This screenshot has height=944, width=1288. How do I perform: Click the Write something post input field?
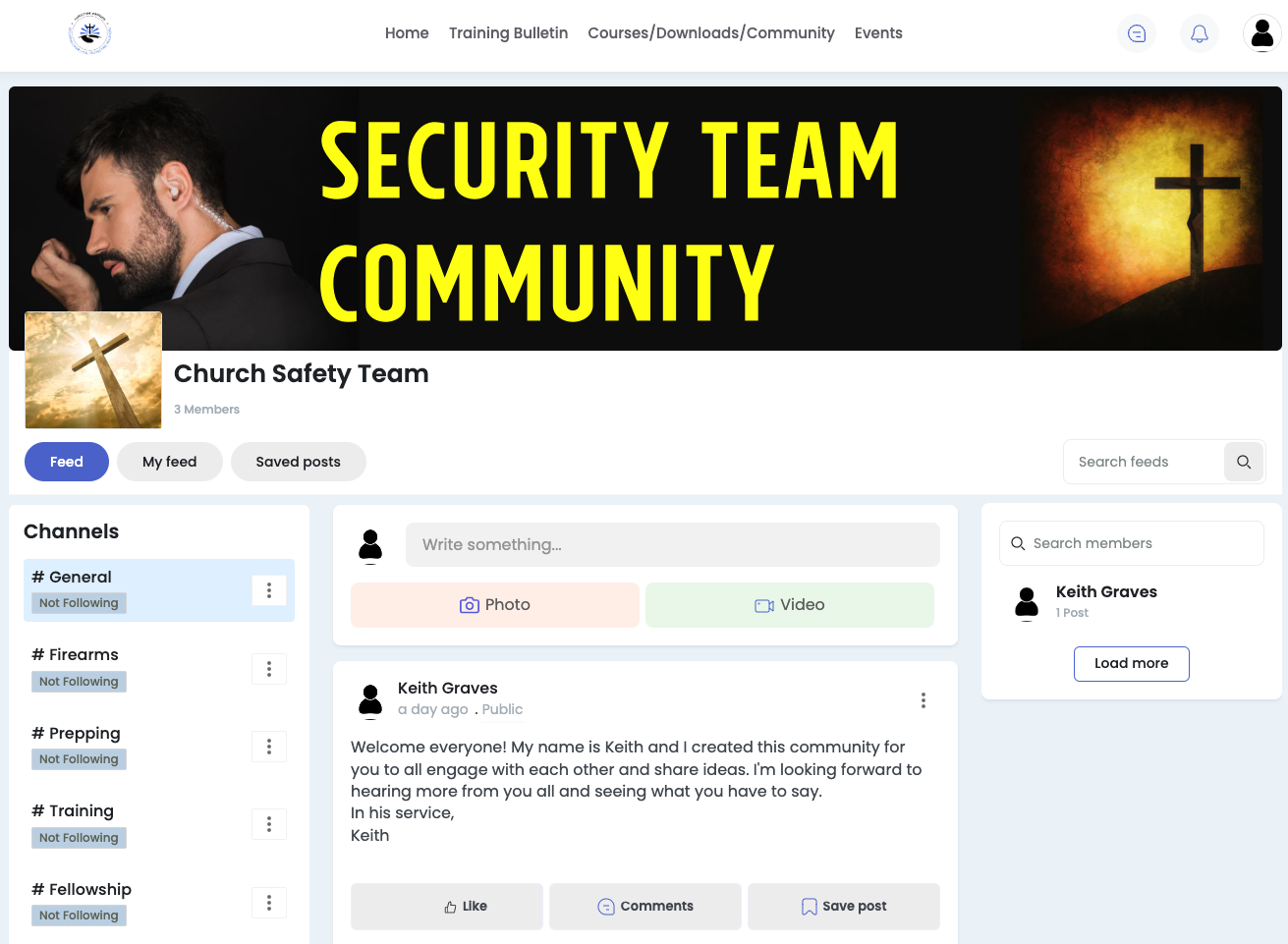pyautogui.click(x=673, y=544)
